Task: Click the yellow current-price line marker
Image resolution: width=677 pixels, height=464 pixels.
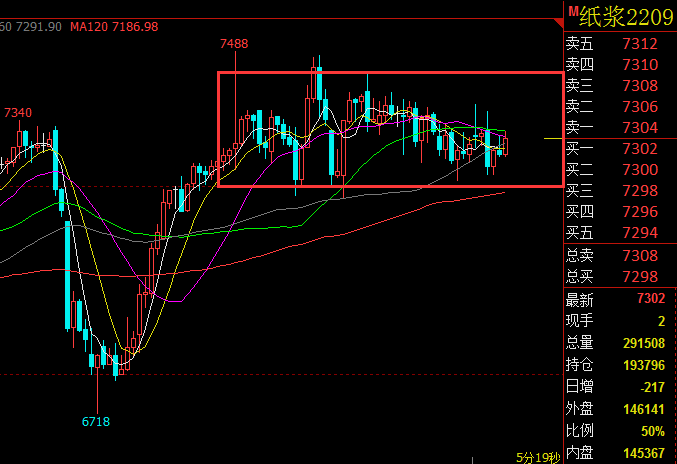Action: pyautogui.click(x=553, y=139)
